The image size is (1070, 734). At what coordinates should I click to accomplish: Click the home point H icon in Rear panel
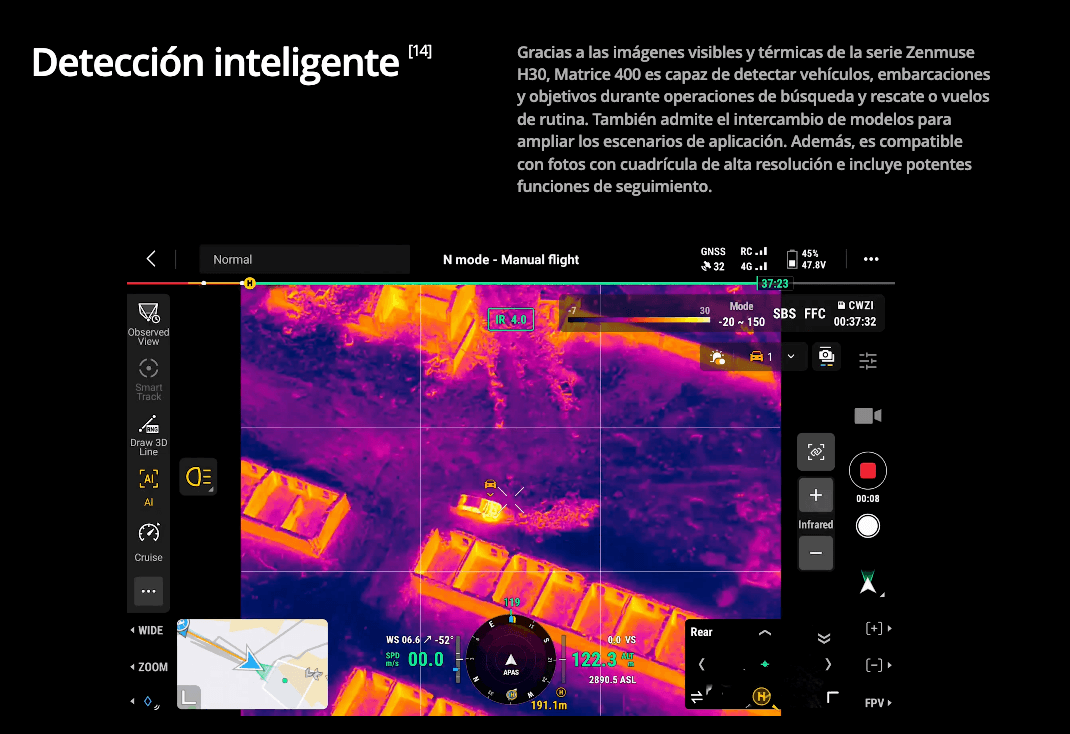[x=762, y=696]
